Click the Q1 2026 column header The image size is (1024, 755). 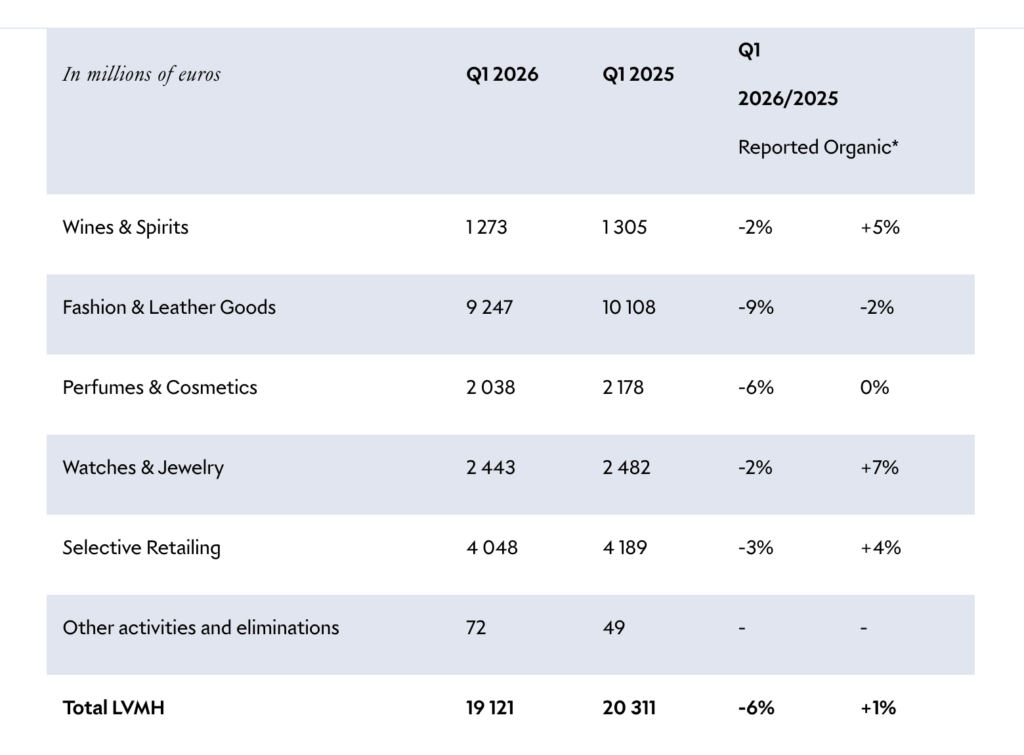point(502,75)
